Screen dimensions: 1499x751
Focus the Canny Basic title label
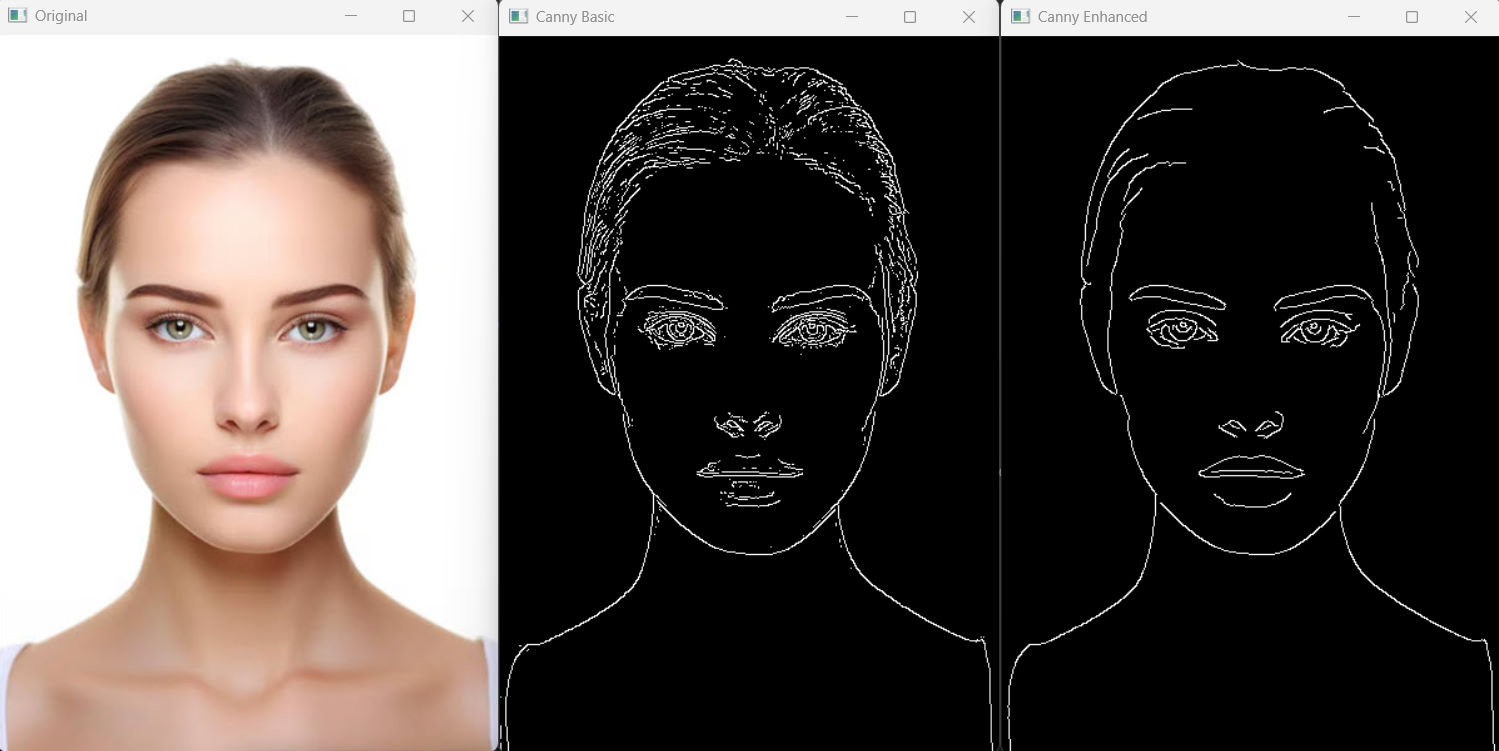[x=575, y=17]
